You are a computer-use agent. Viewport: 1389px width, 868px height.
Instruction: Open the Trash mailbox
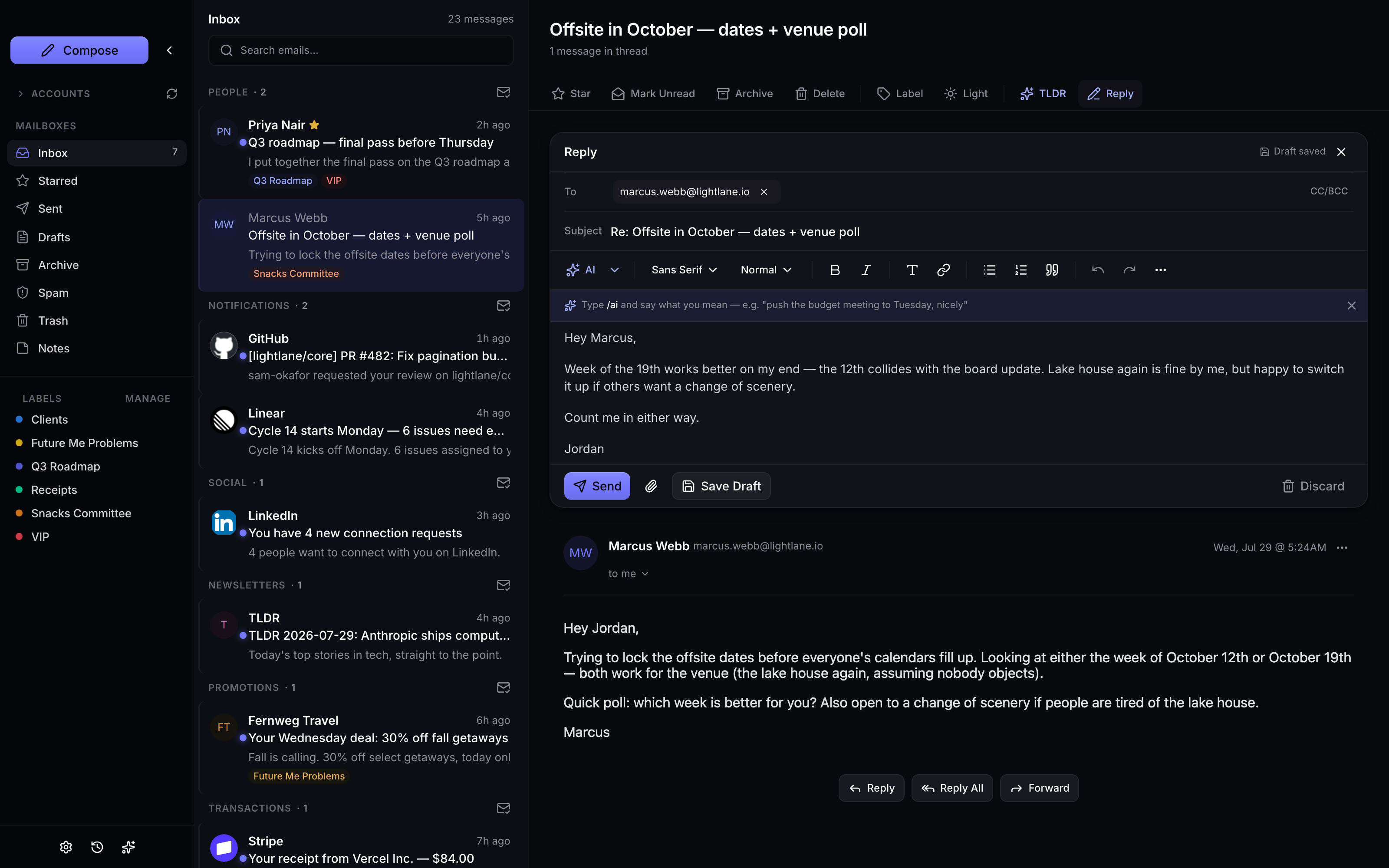coord(96,320)
